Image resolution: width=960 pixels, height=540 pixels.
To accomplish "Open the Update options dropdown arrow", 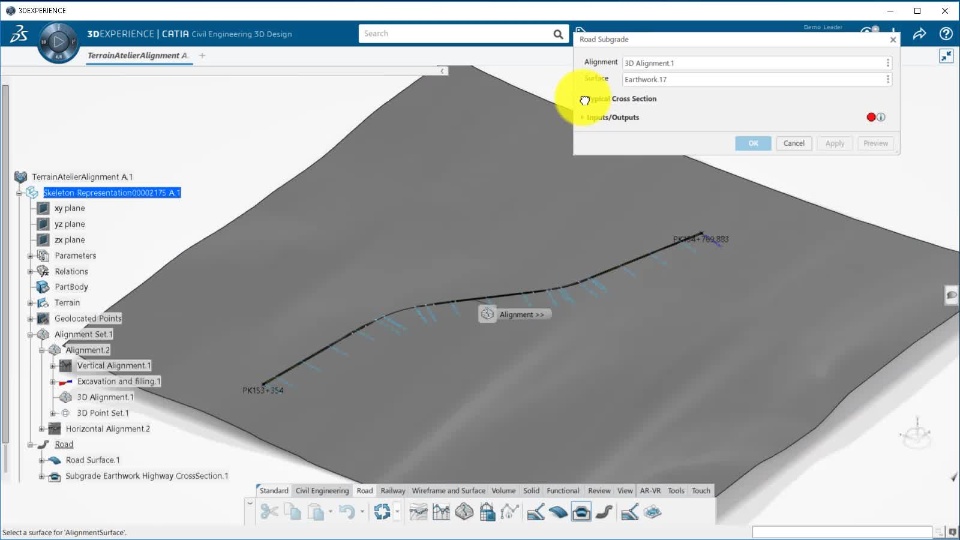I will tap(397, 511).
